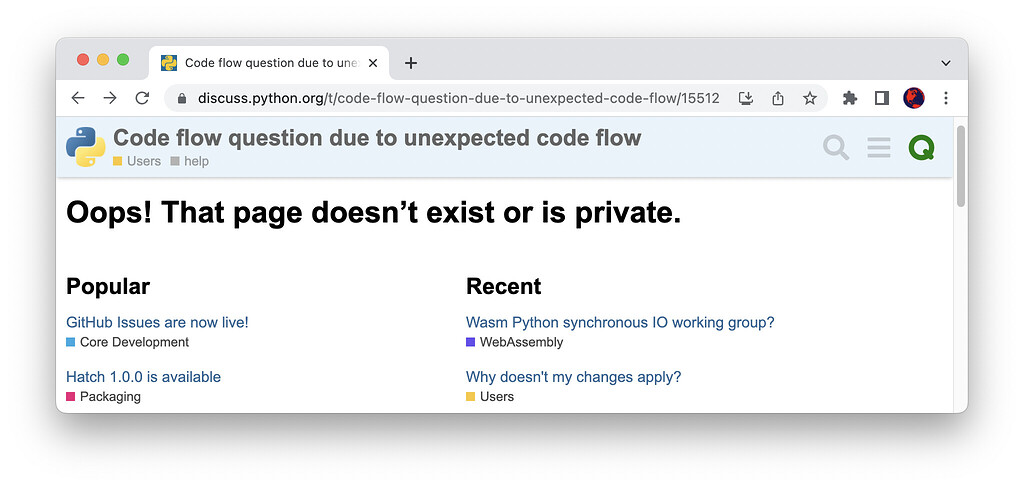Open Chrome three-dot menu
Viewport: 1024px width, 487px height.
coord(946,99)
